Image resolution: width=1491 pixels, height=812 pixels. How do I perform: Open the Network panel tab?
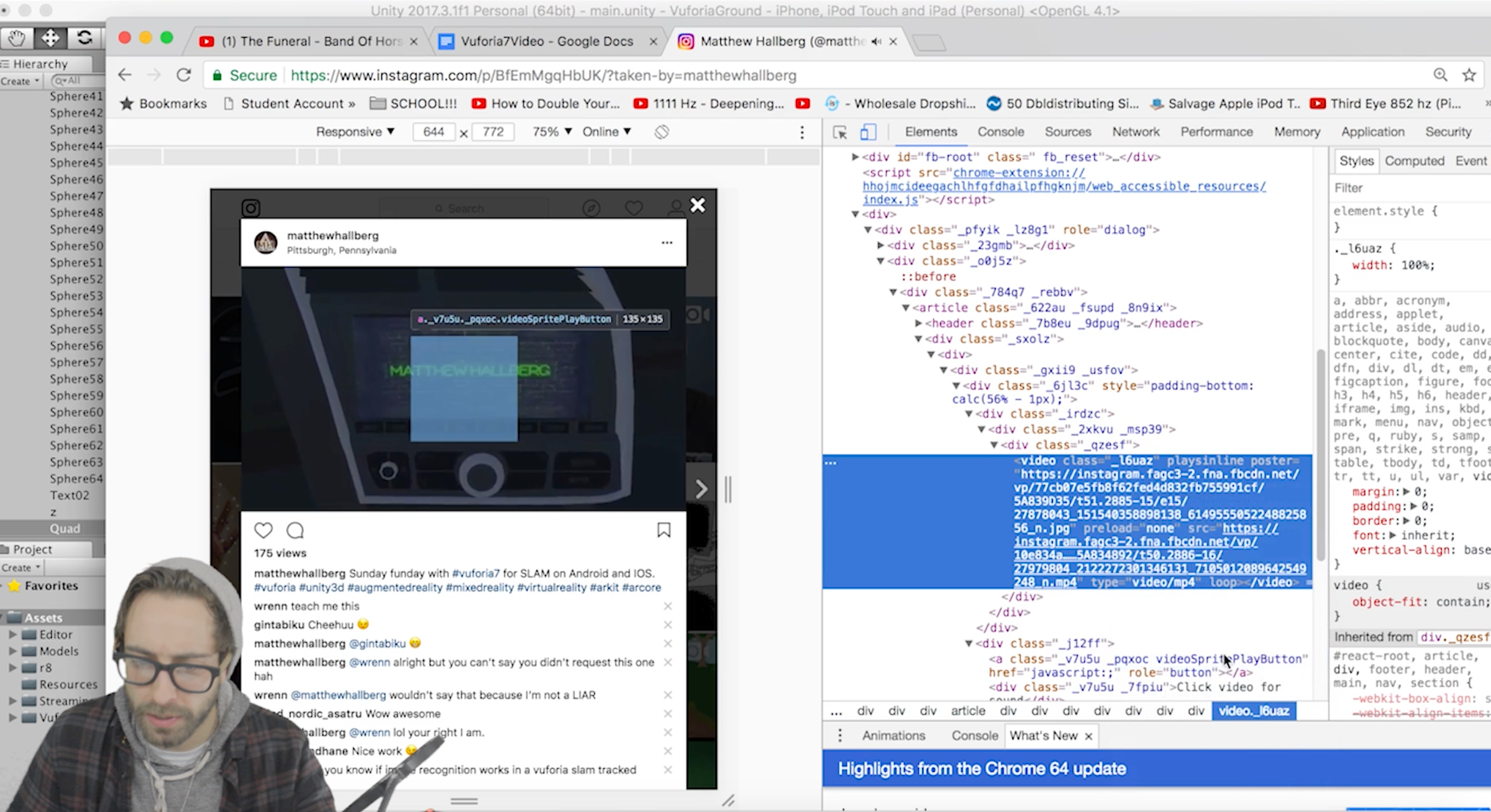click(1135, 132)
